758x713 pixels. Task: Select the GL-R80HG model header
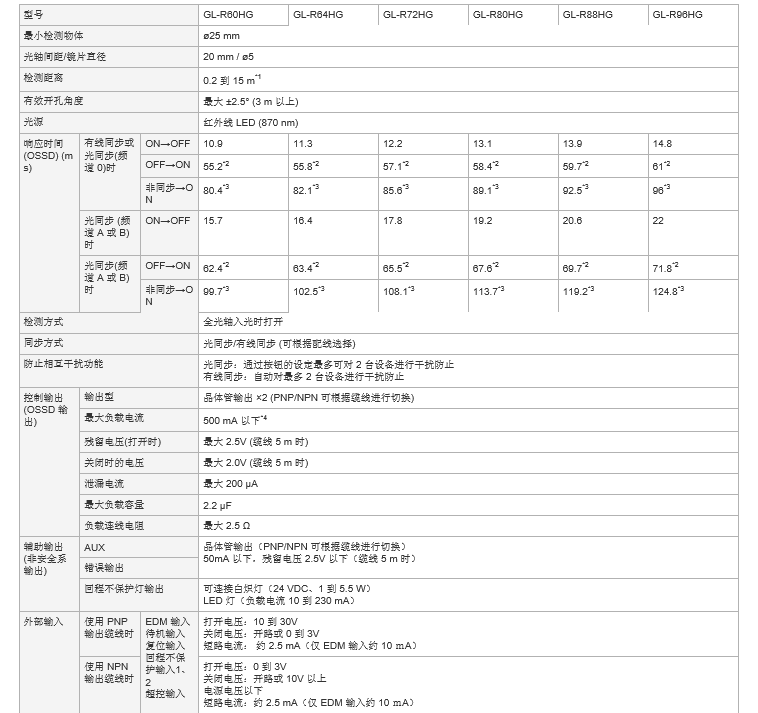coord(497,14)
